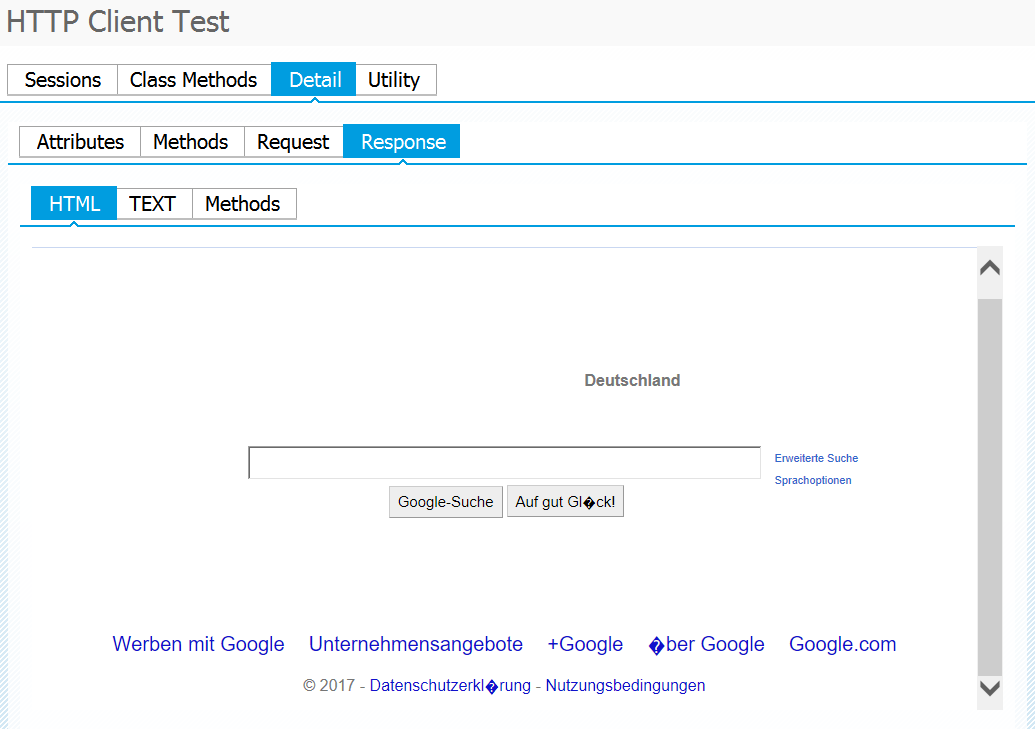Viewport: 1035px width, 729px height.
Task: Open Methods tab beside TEXT
Action: [243, 204]
